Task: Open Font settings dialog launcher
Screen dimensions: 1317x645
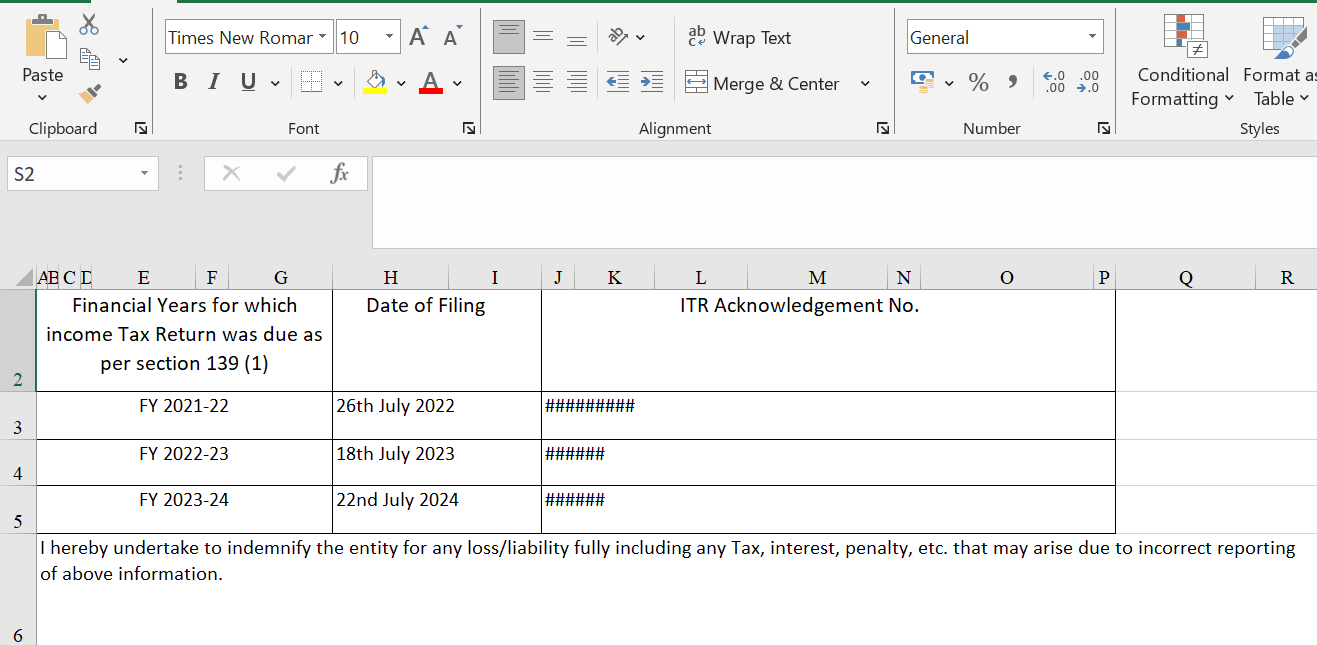Action: 469,128
